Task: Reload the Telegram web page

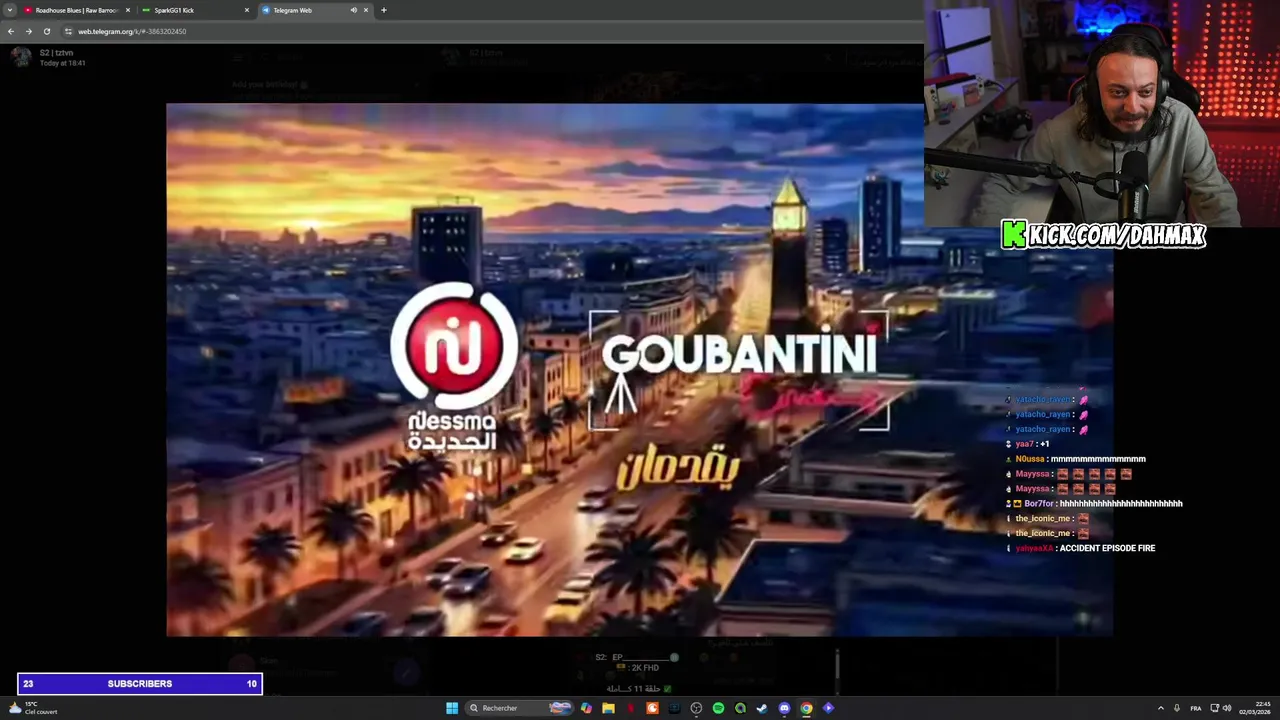Action: (47, 31)
